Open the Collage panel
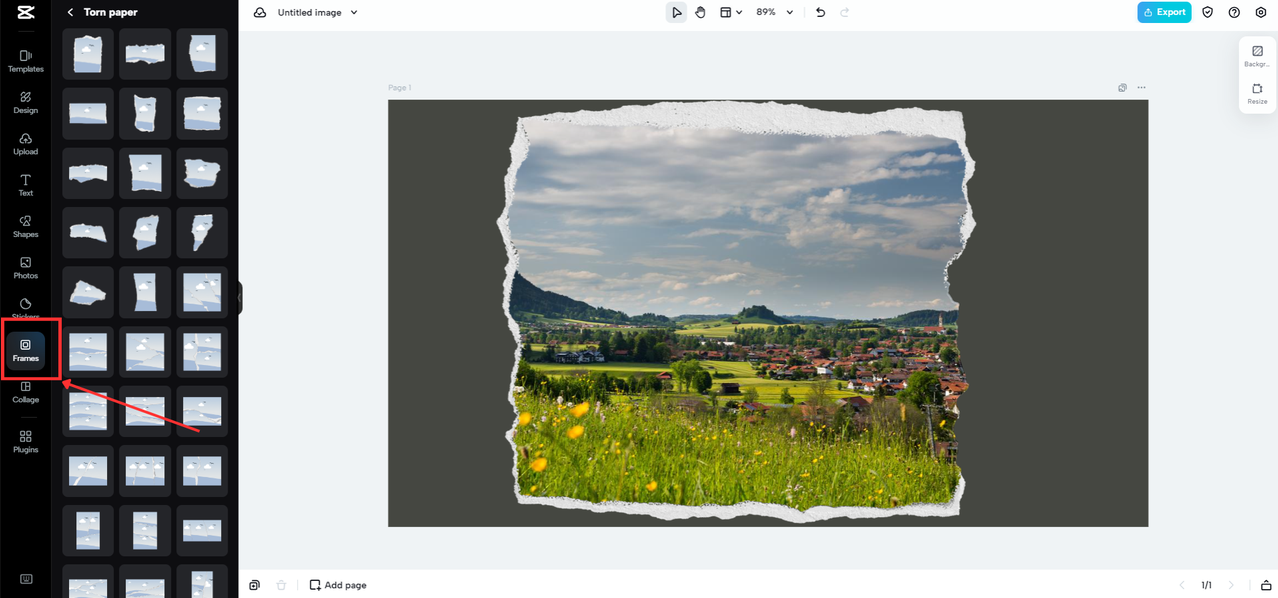This screenshot has height=598, width=1278. point(26,392)
